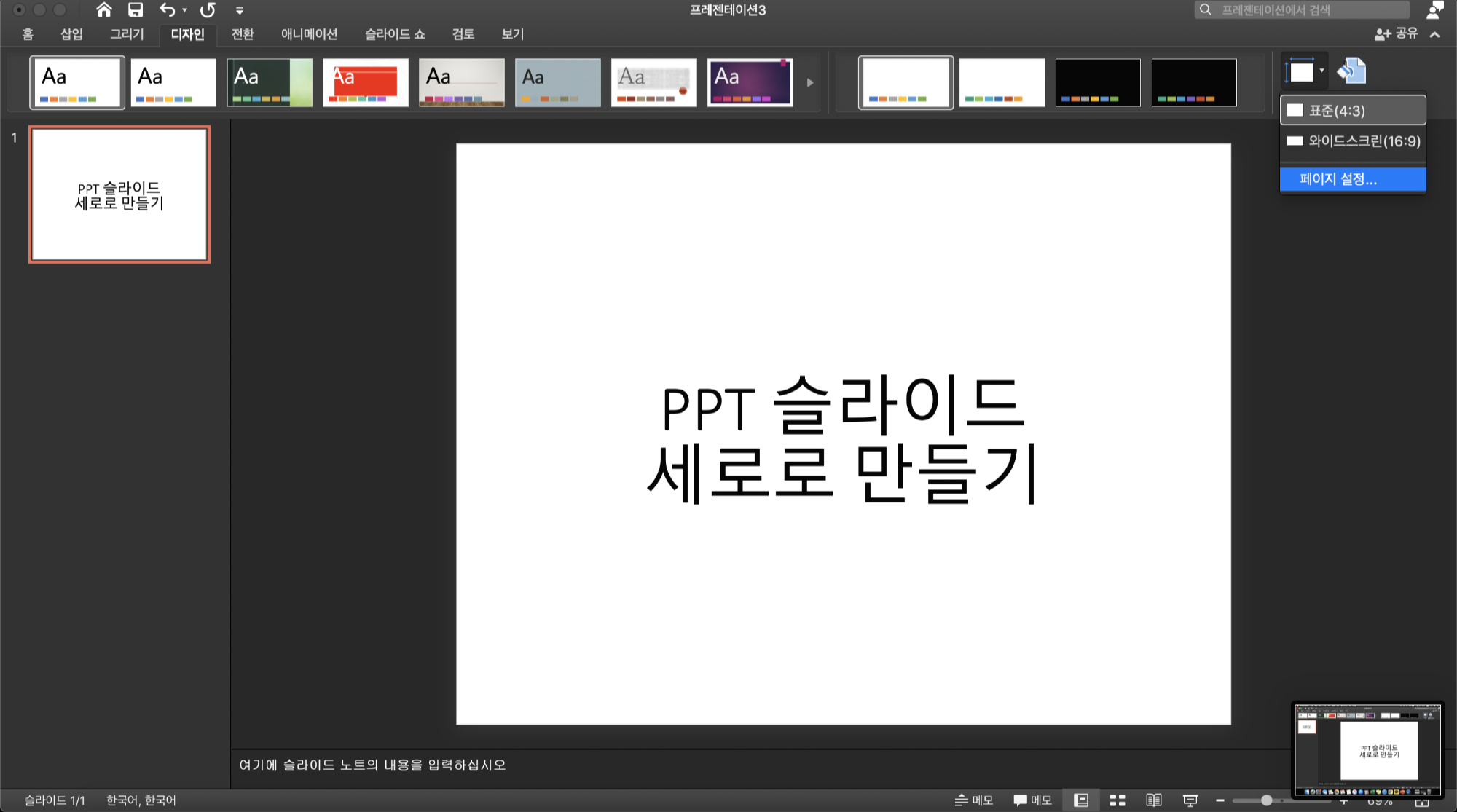
Task: Choose 와이드스크린(16:9) slide size
Action: coord(1353,141)
